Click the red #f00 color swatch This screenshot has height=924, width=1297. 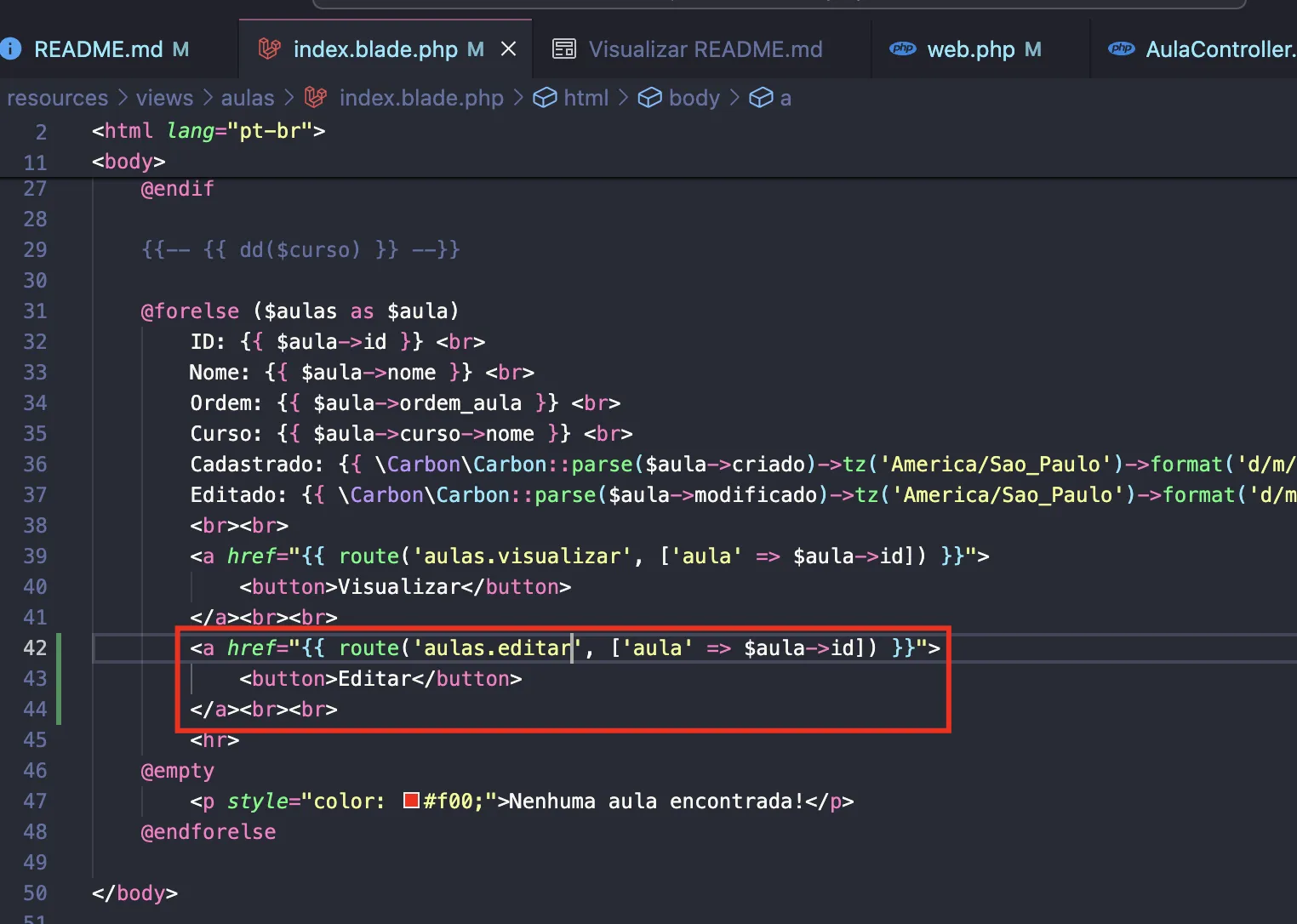tap(411, 801)
